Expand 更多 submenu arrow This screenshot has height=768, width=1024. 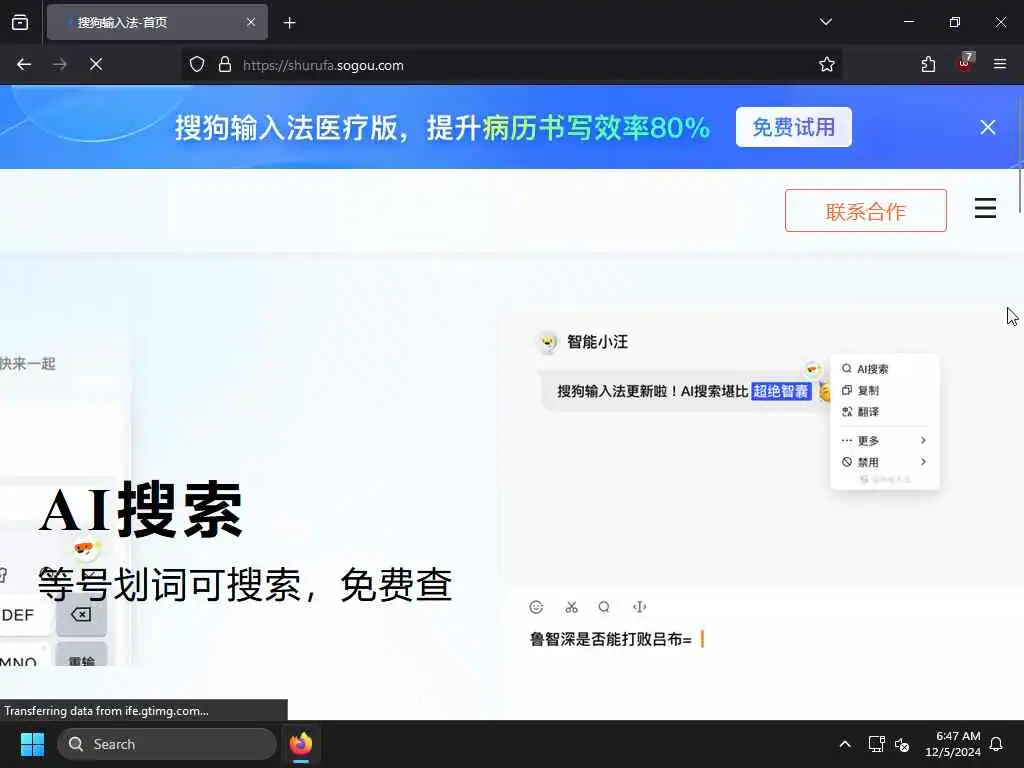point(923,440)
